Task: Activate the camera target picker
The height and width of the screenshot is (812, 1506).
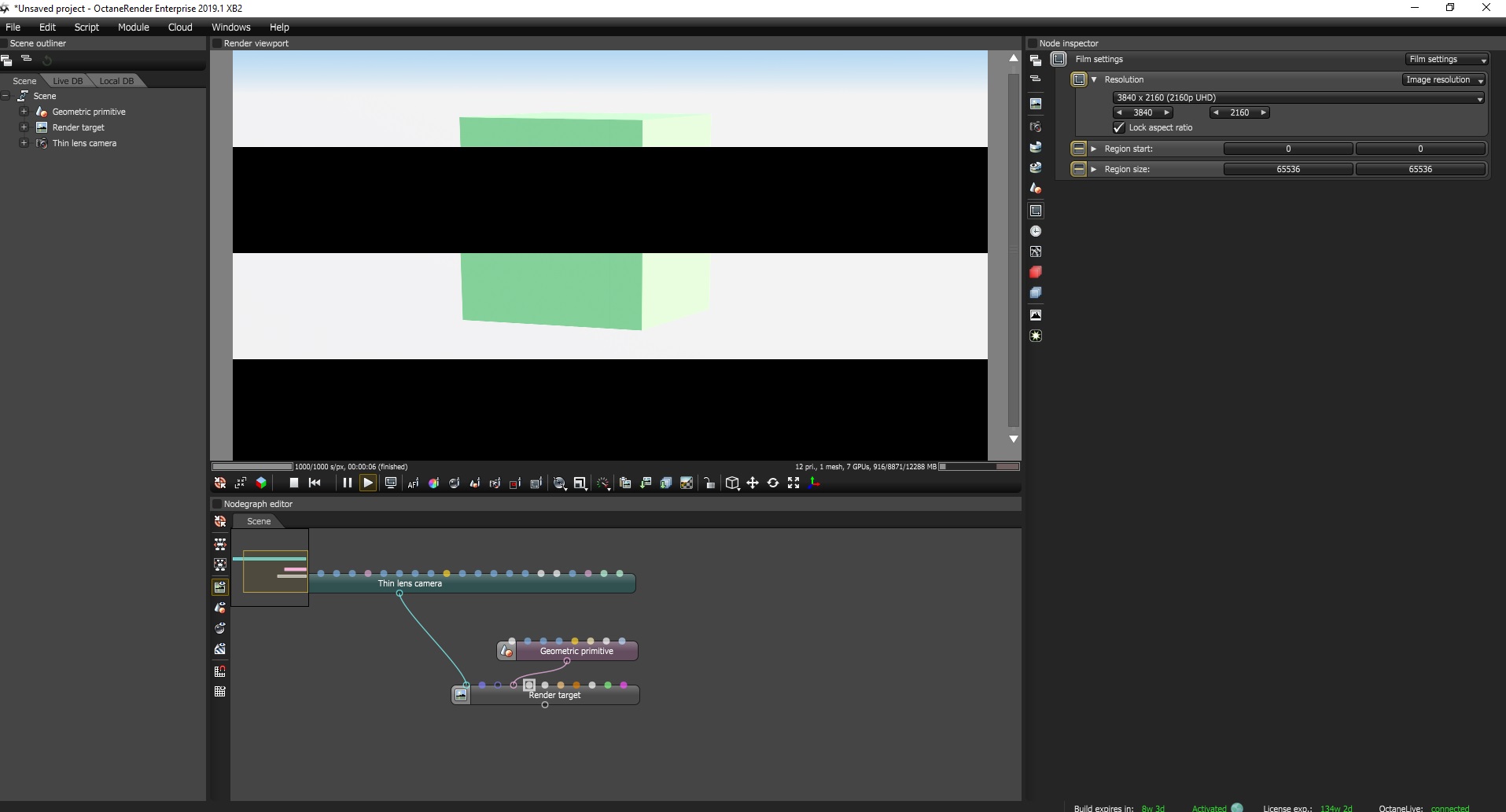Action: tap(495, 483)
